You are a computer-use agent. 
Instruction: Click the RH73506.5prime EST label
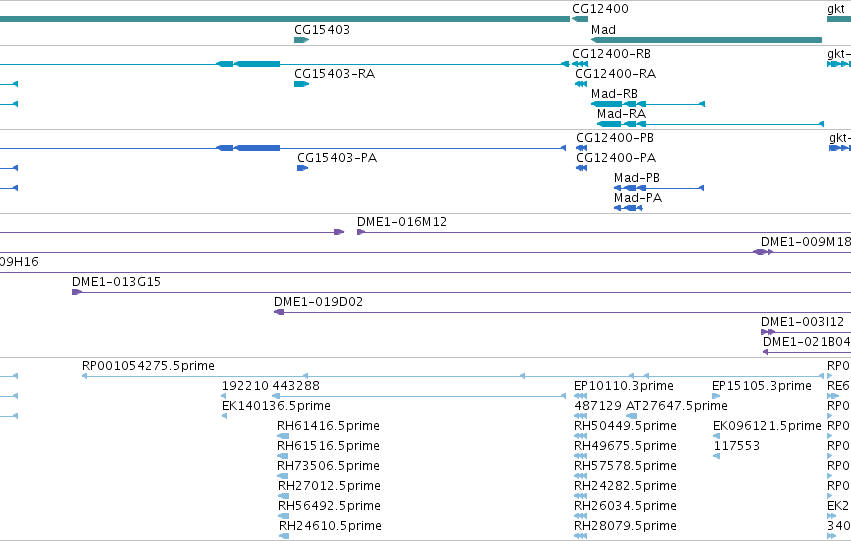click(328, 466)
